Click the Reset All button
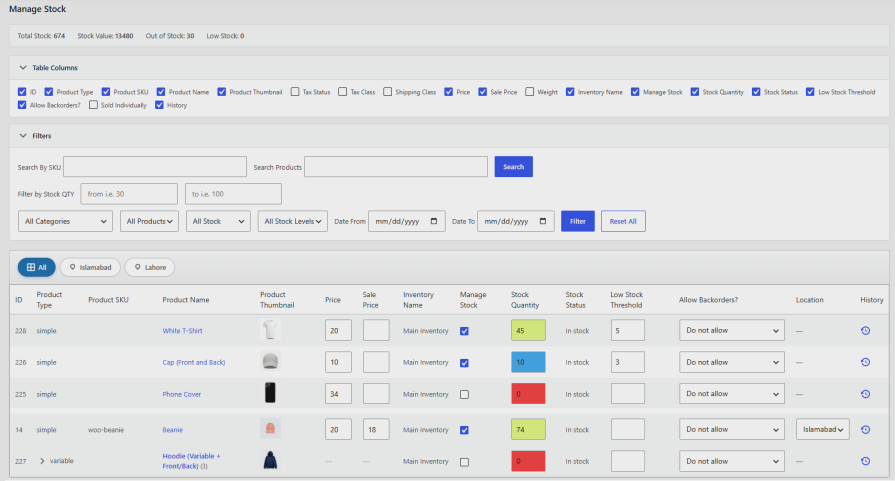The width and height of the screenshot is (895, 481). pos(623,221)
